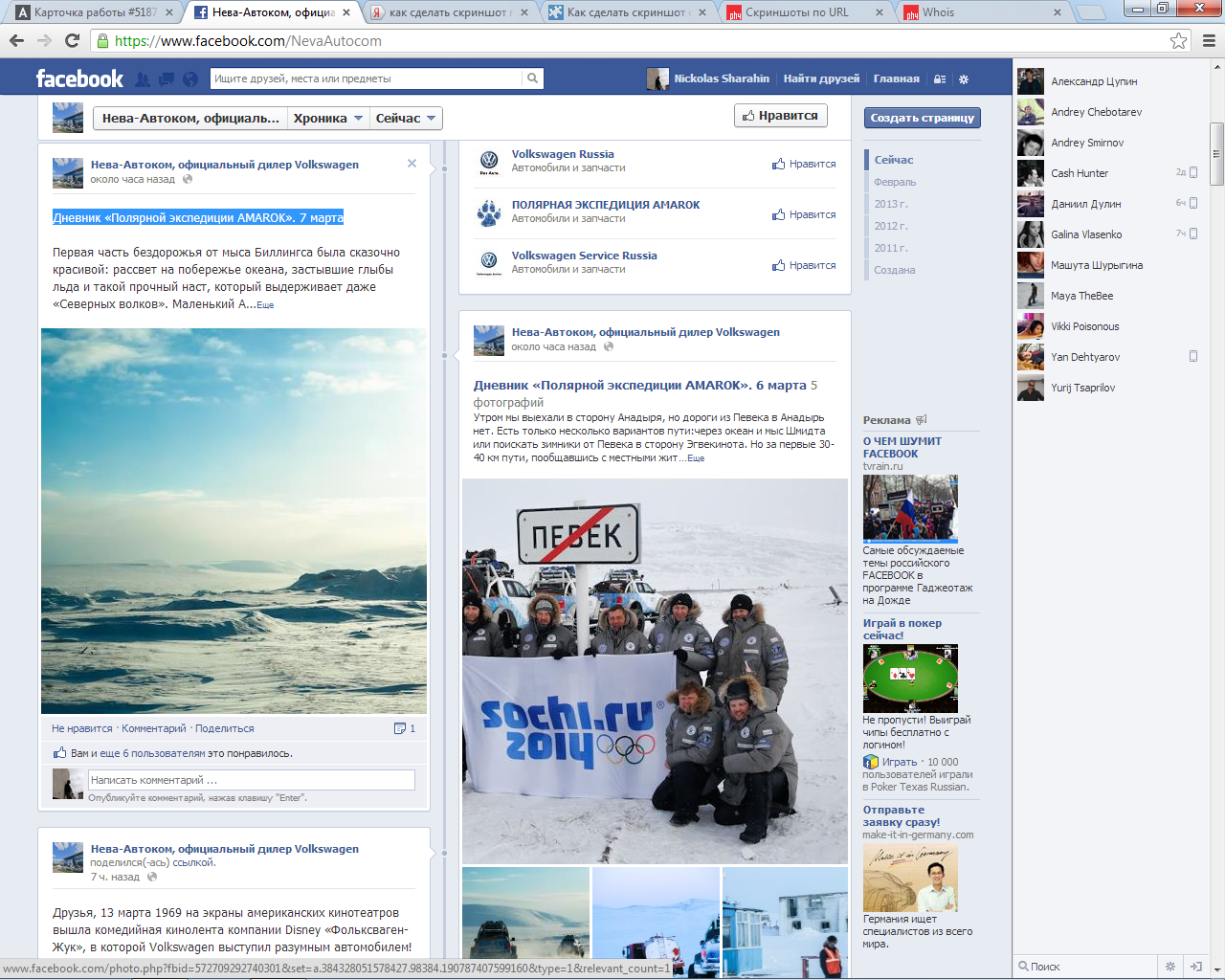This screenshot has width=1225, height=980.
Task: Click Нева-Автоком page thumbnail in header
Action: click(68, 118)
